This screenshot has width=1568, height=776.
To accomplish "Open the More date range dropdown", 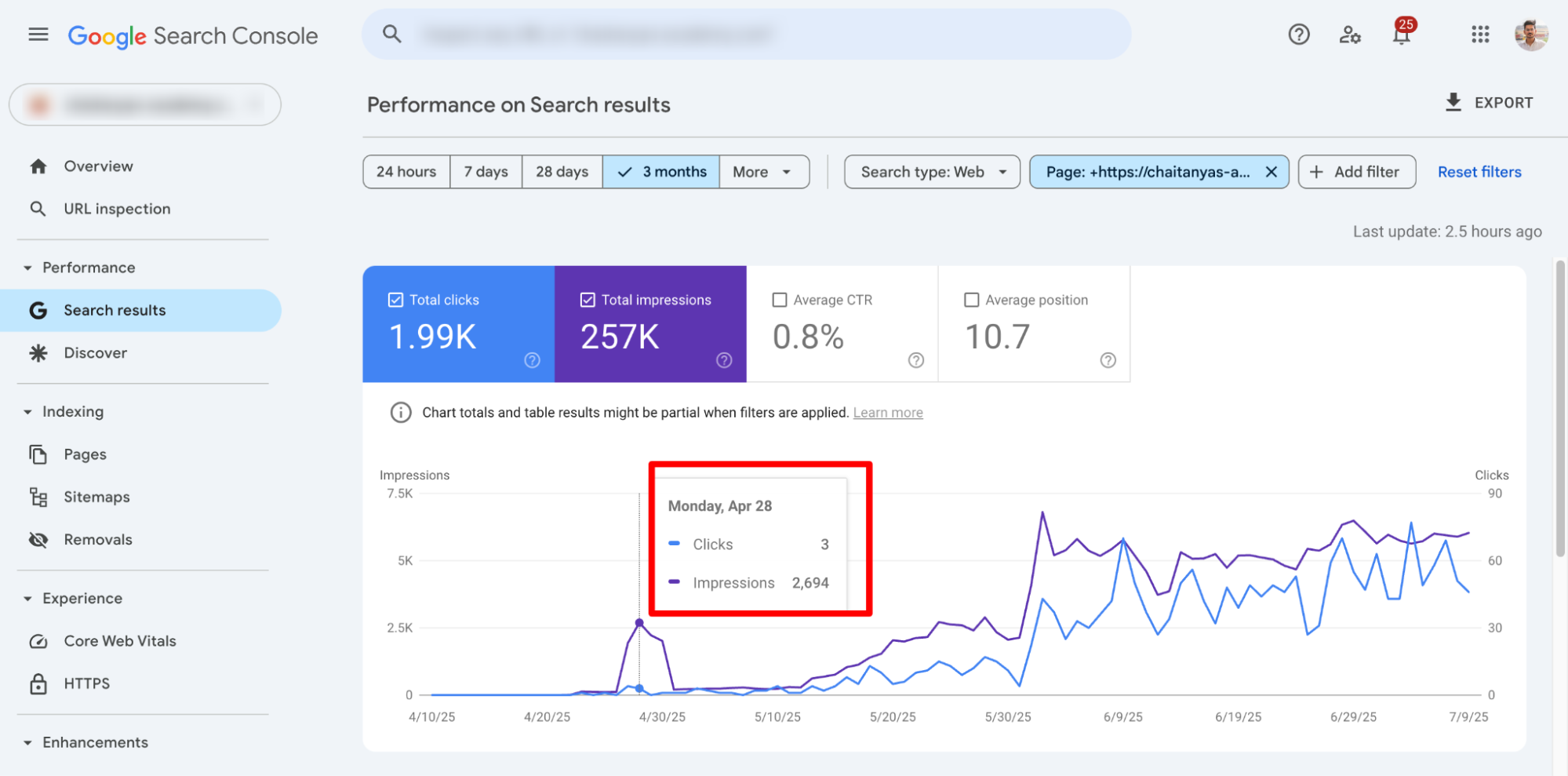I will coord(763,171).
